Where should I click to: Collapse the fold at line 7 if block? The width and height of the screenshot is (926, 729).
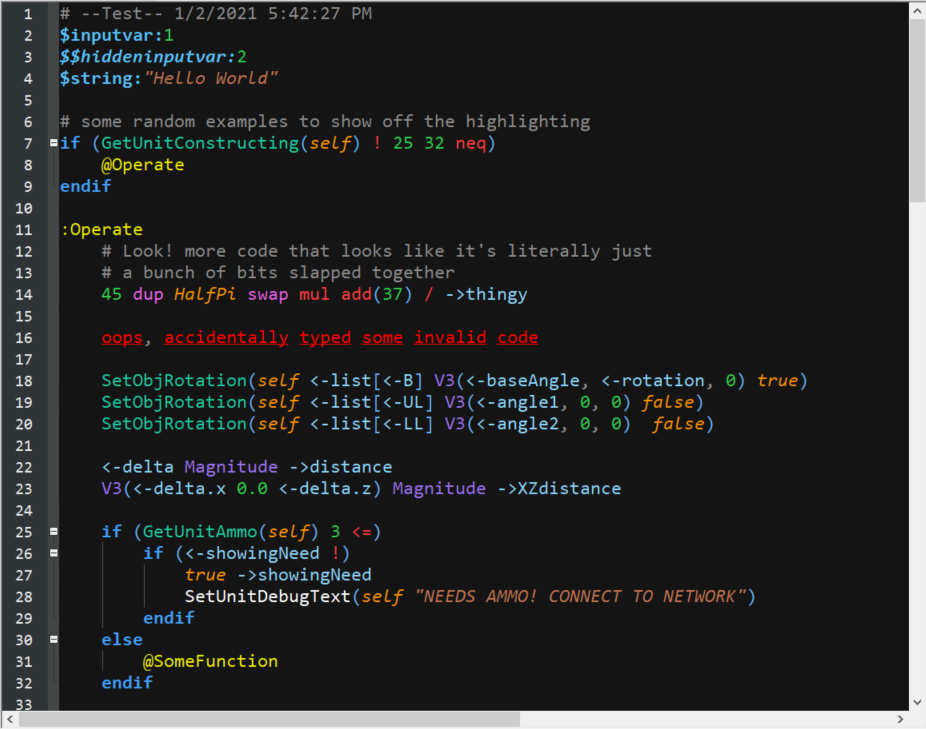pyautogui.click(x=53, y=143)
